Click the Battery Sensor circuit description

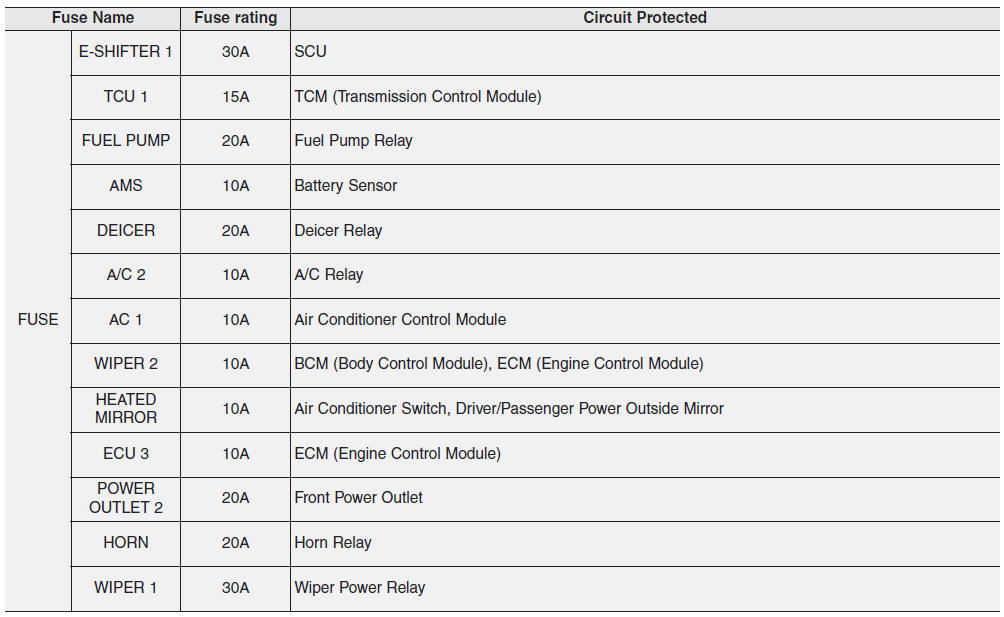tap(346, 185)
